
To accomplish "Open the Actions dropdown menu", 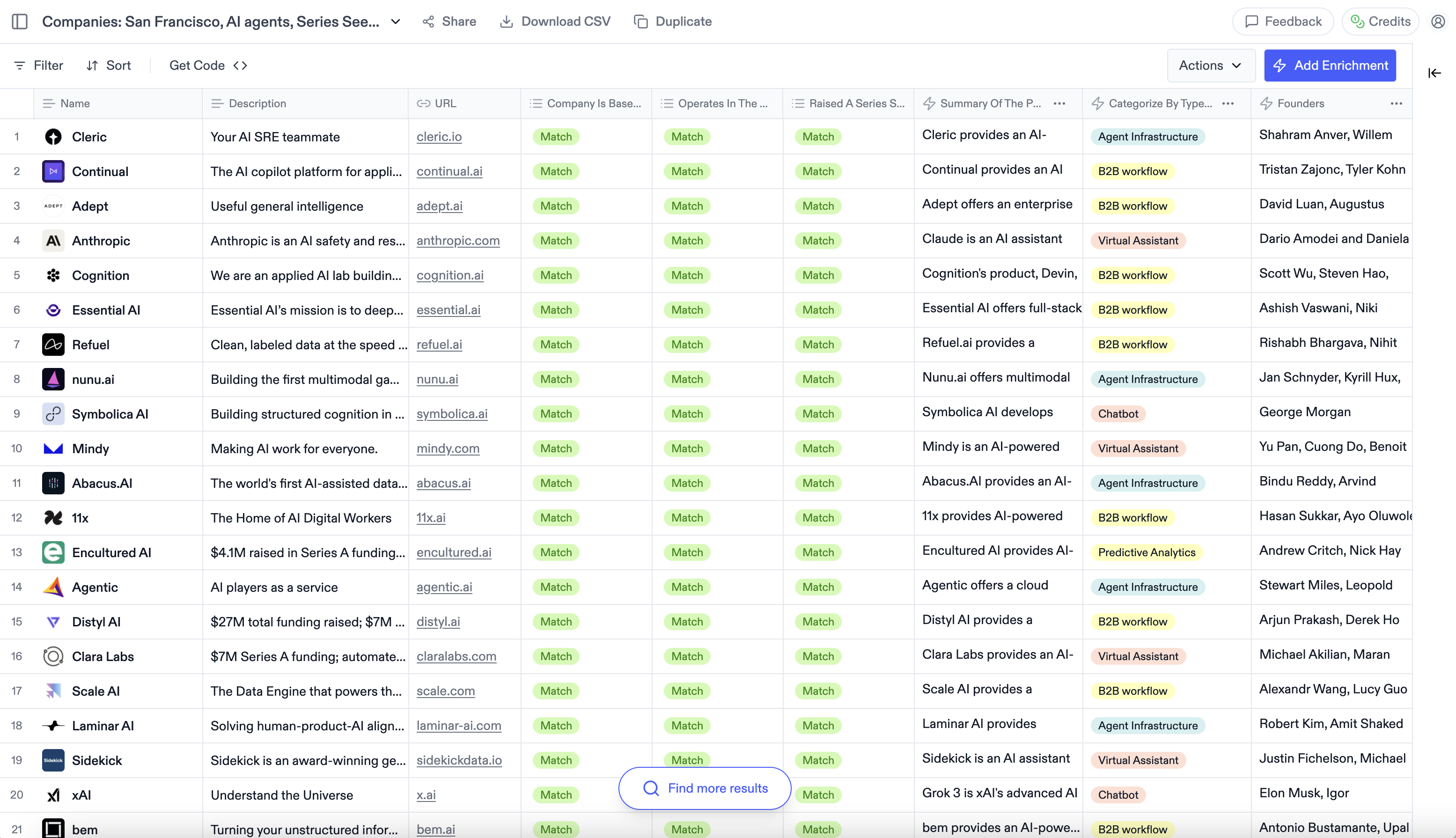I will 1210,66.
